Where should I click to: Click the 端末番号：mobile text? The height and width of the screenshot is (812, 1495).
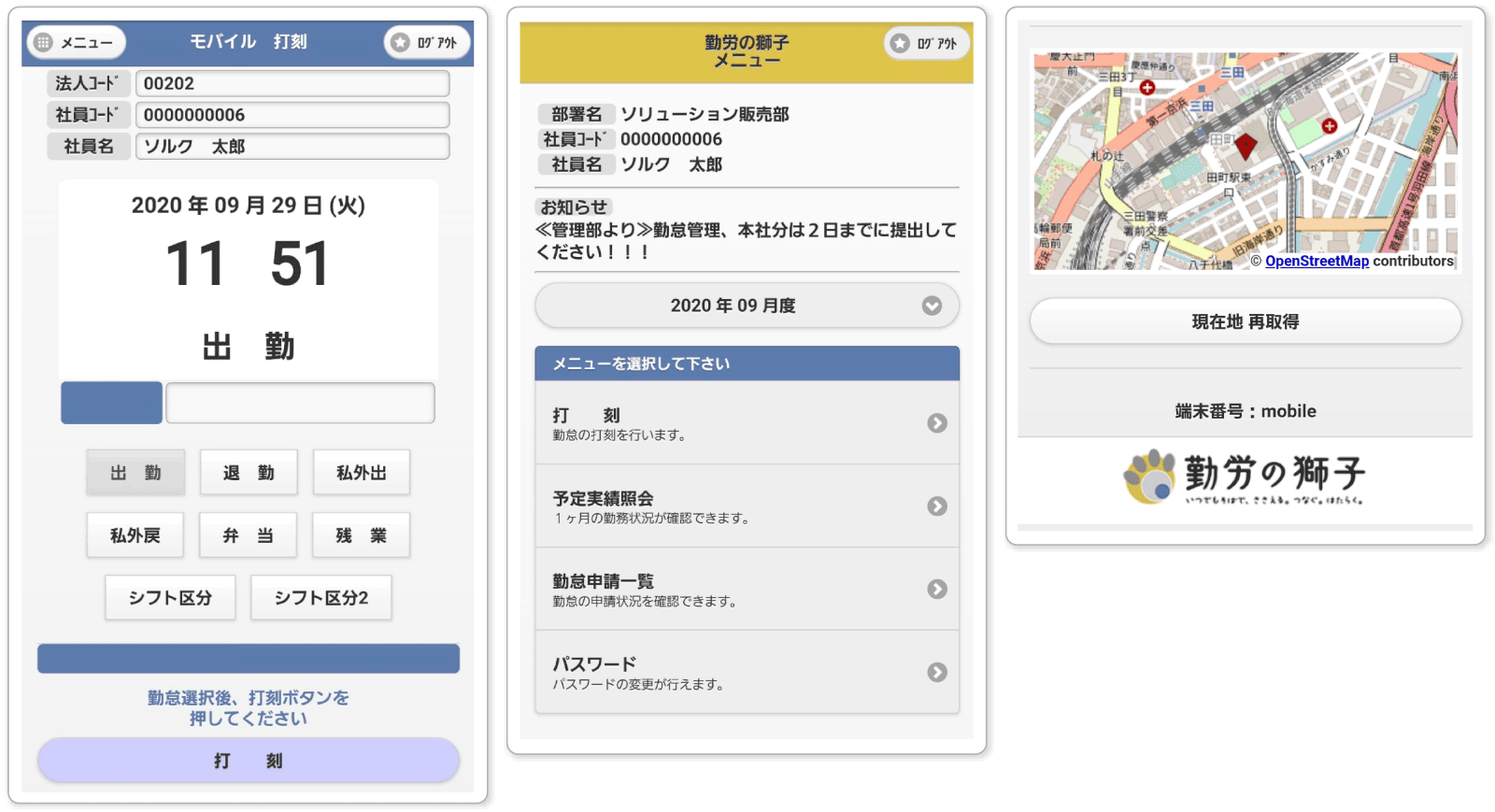[x=1246, y=411]
